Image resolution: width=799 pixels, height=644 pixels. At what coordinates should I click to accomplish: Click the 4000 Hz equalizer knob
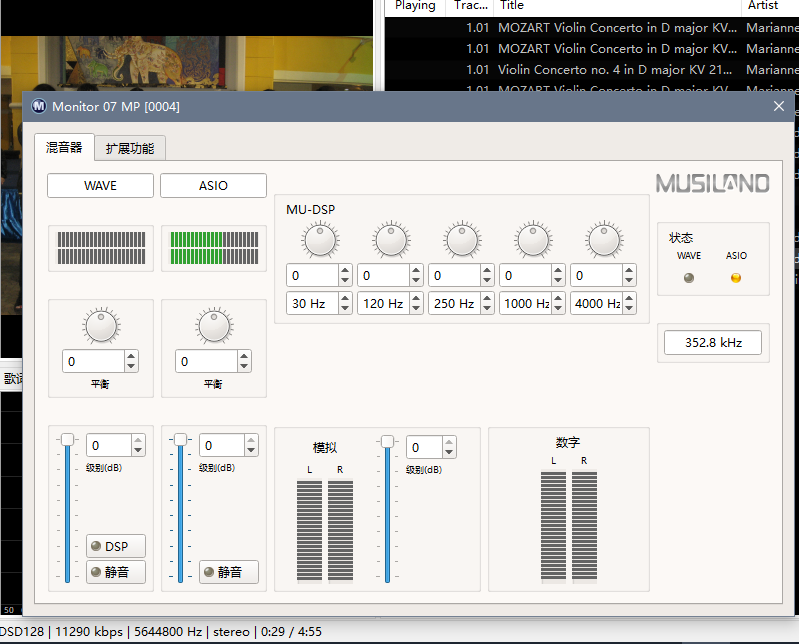coord(604,240)
